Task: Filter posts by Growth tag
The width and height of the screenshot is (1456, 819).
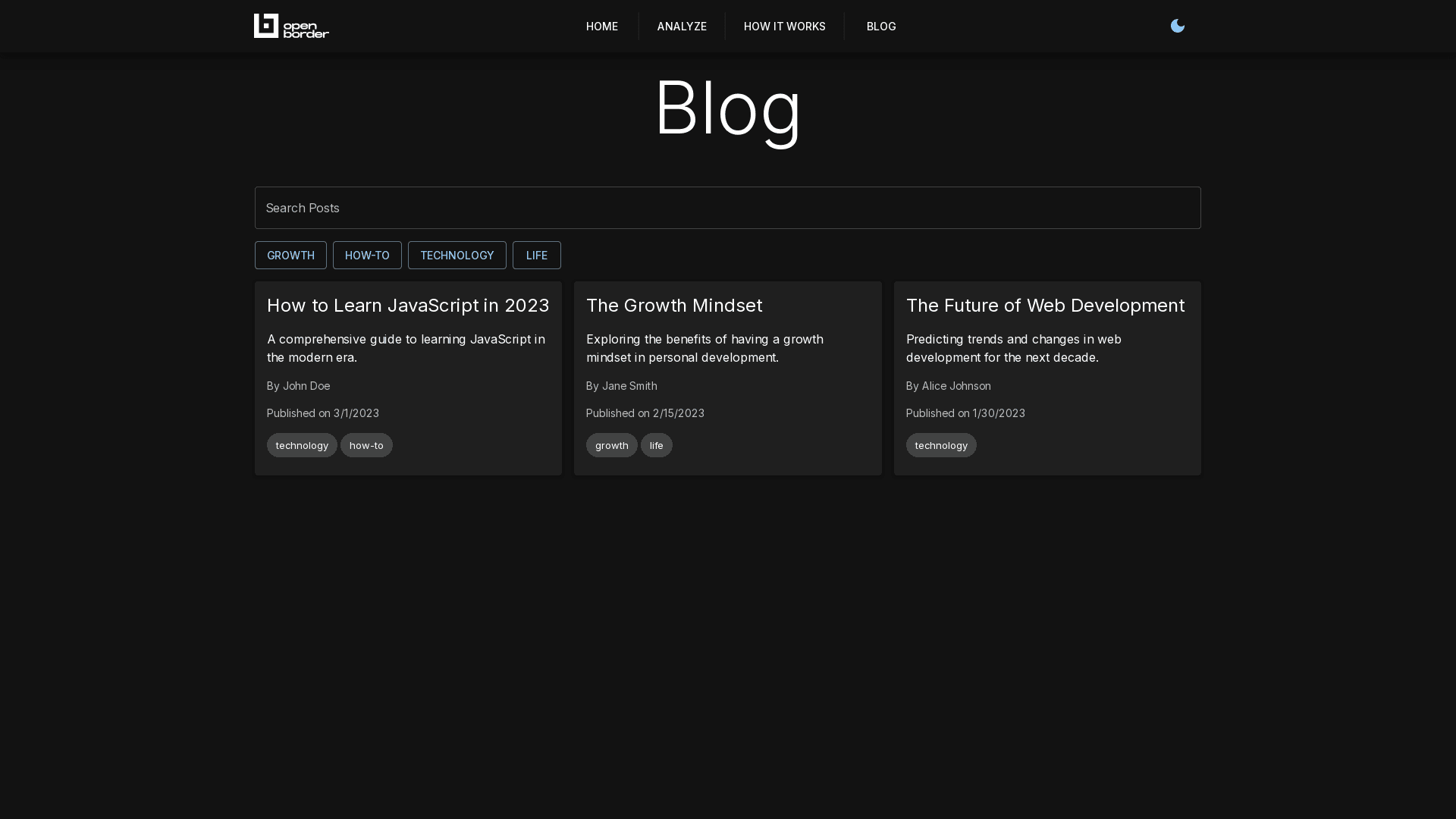Action: (x=290, y=256)
